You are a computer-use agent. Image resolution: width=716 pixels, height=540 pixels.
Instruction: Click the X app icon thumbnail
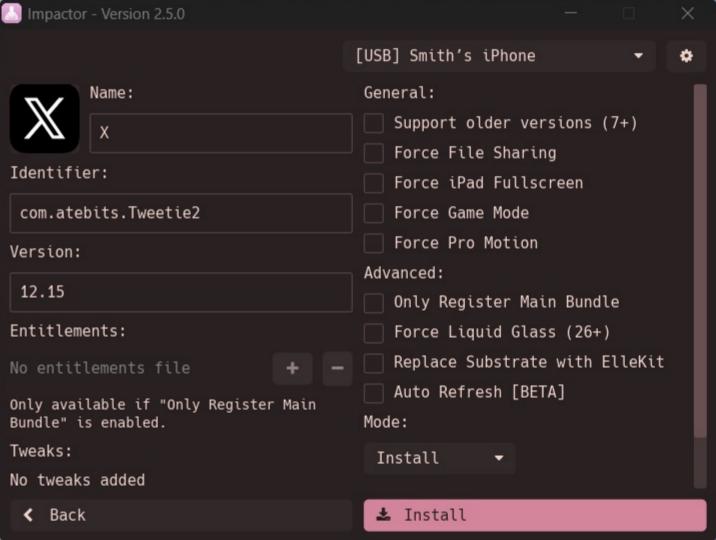coord(44,118)
